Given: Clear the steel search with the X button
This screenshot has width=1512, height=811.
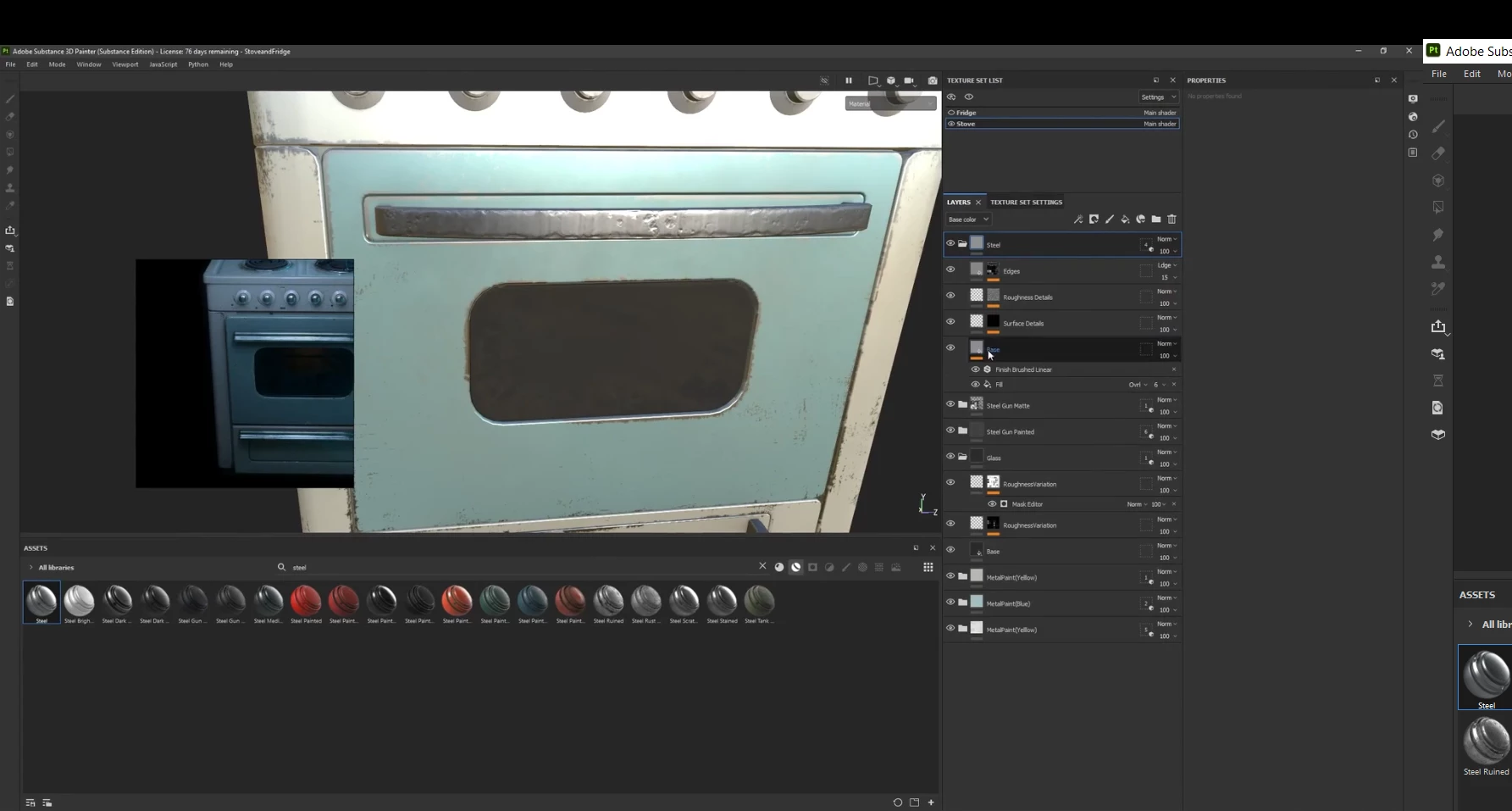Looking at the screenshot, I should pos(762,566).
